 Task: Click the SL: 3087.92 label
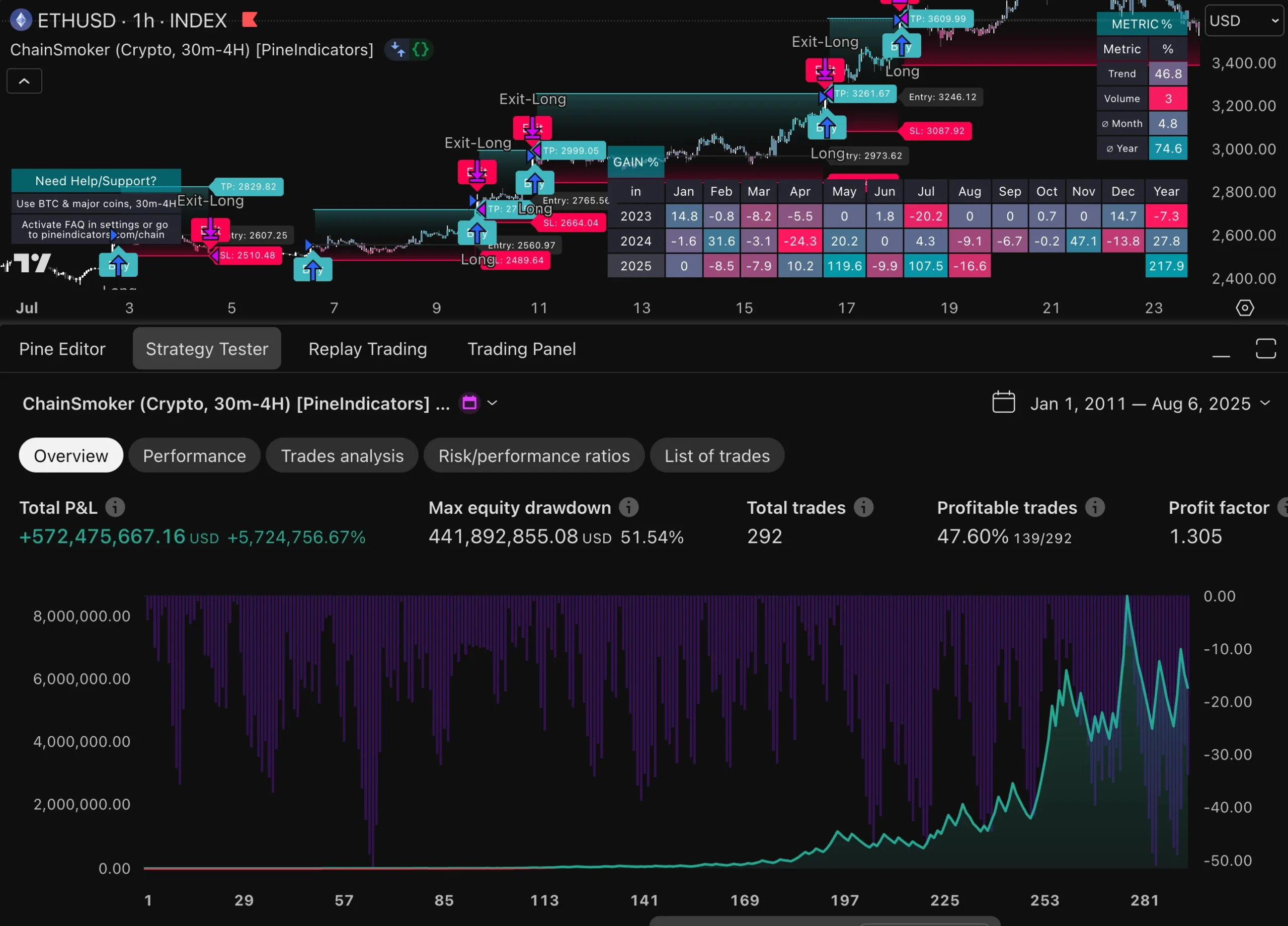936,131
